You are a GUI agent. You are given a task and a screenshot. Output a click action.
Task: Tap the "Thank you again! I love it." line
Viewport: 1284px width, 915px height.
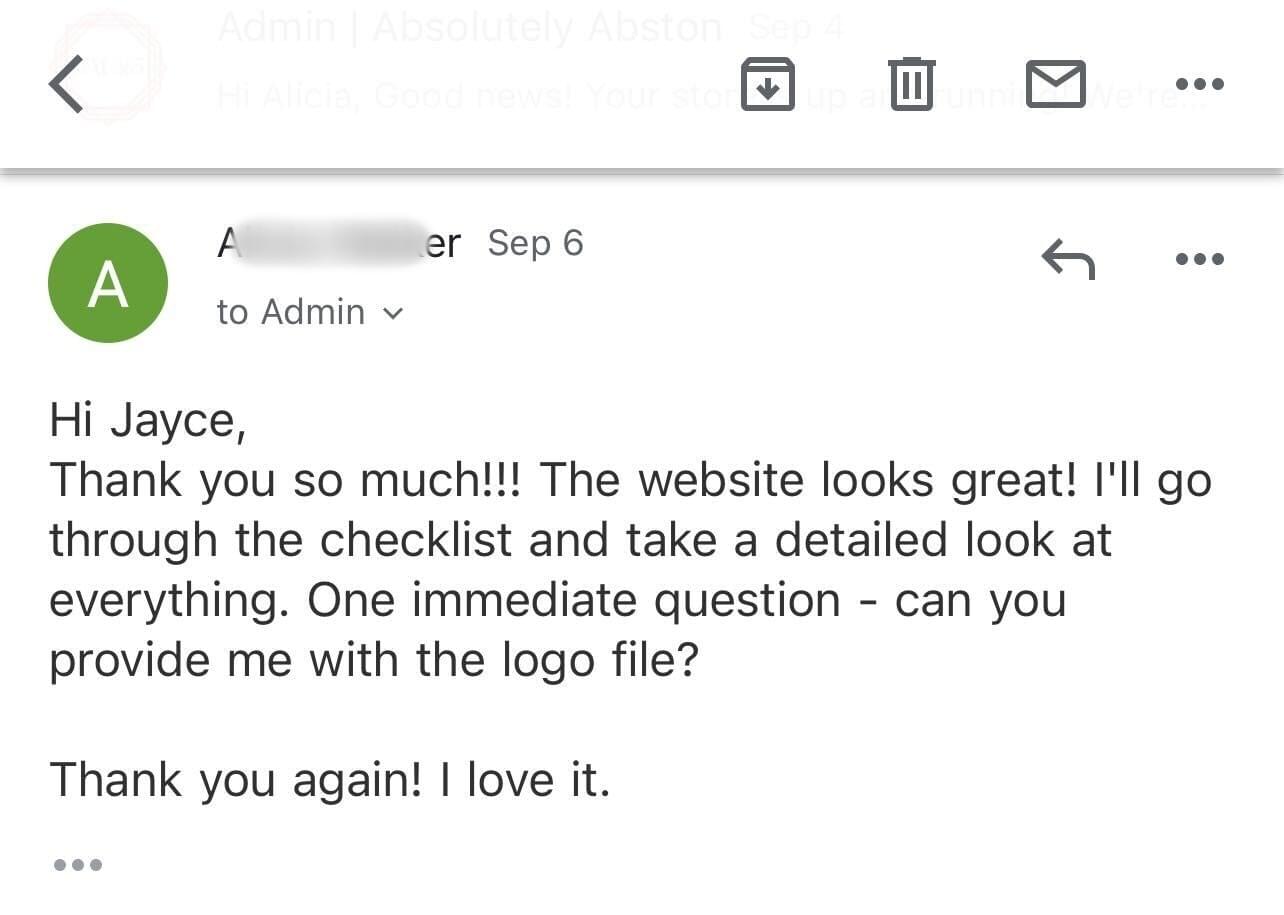(x=330, y=780)
